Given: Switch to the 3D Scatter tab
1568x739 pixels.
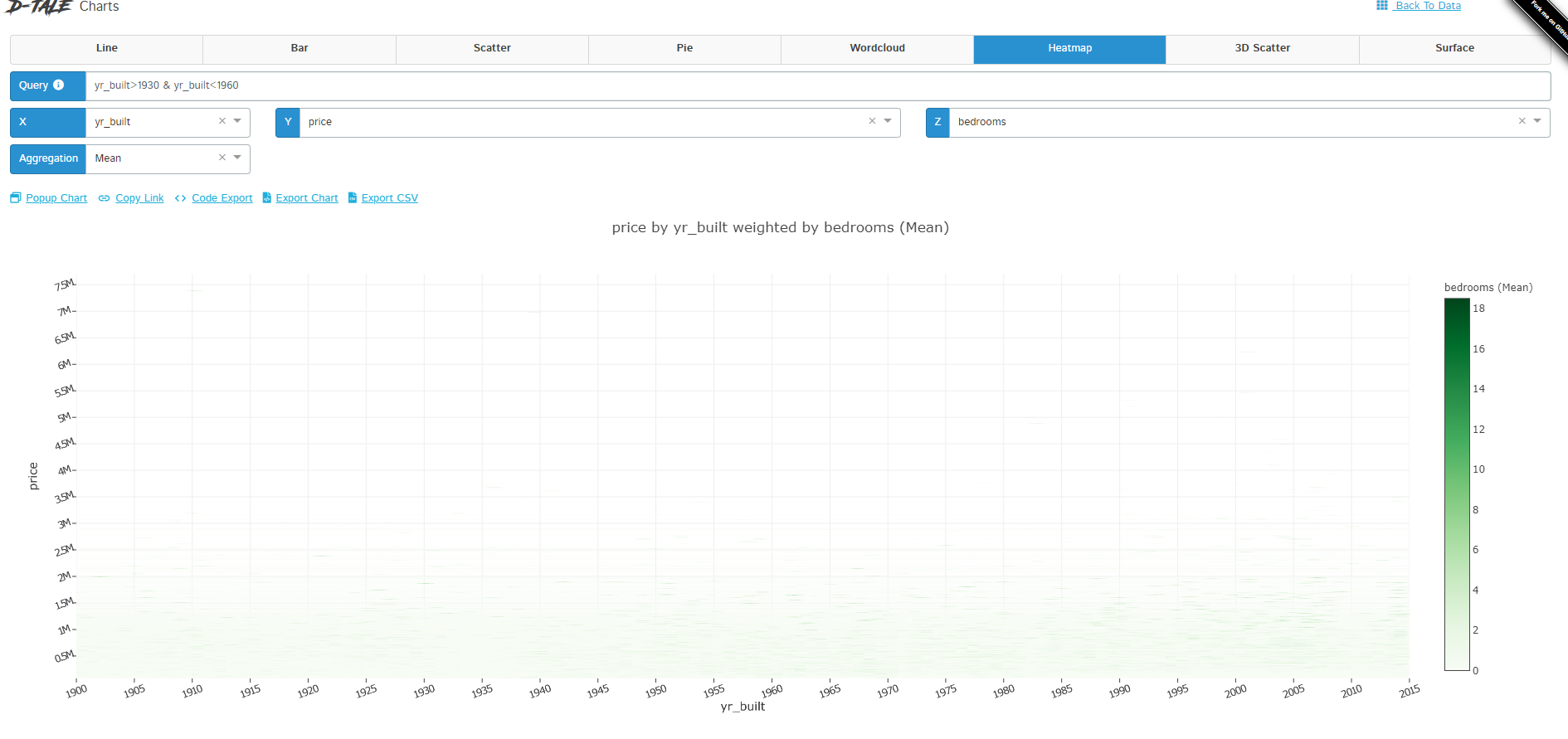Looking at the screenshot, I should point(1262,49).
